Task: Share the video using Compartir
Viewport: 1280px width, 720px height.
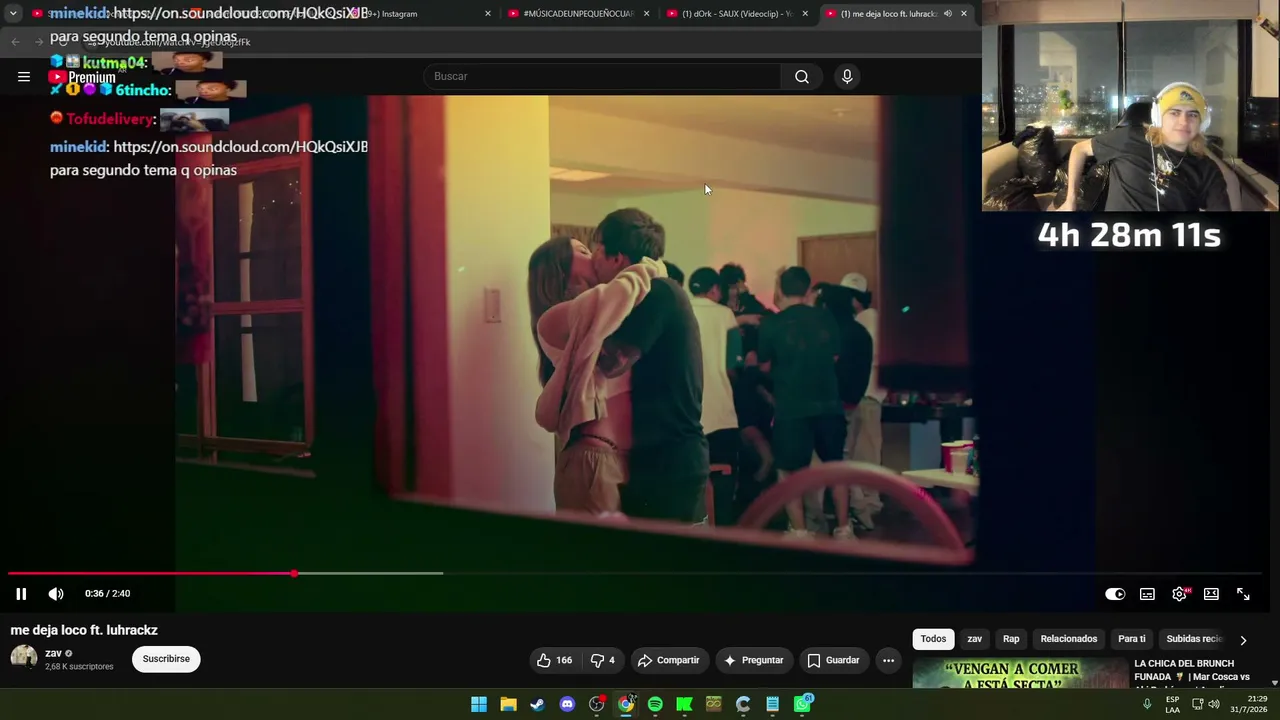Action: click(668, 660)
